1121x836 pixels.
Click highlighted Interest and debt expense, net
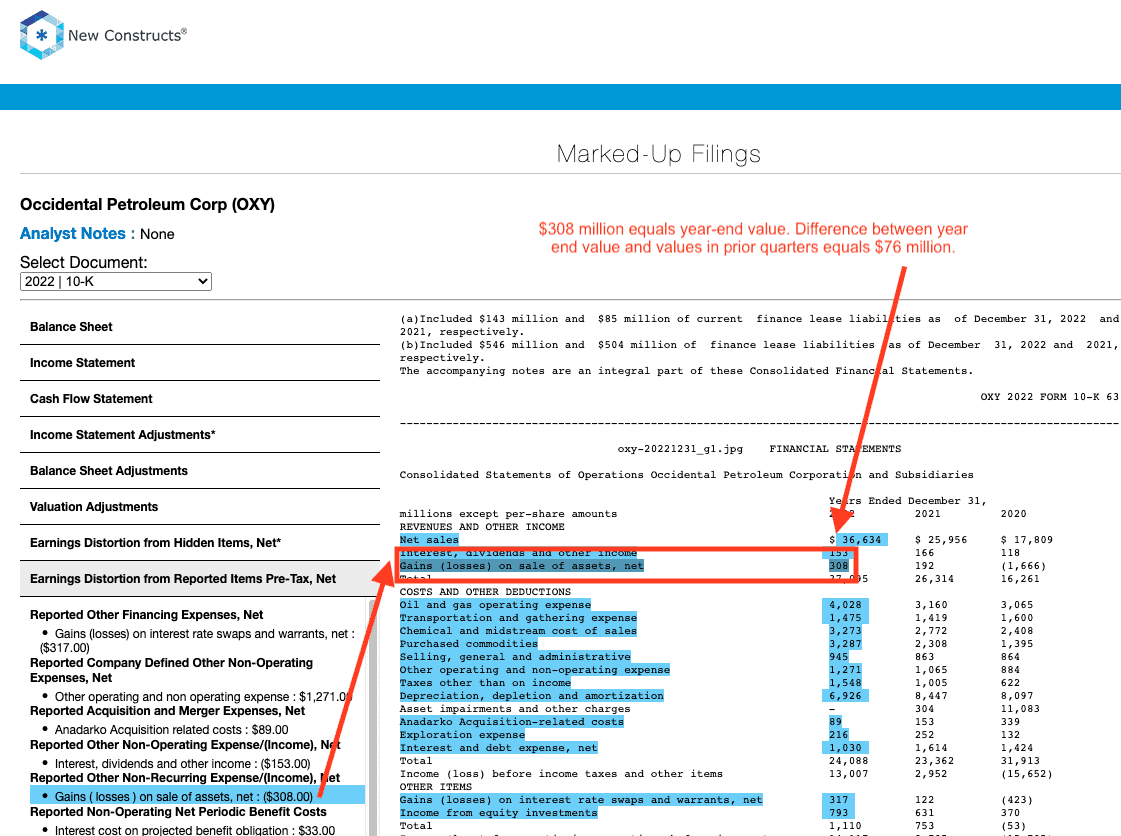click(498, 748)
